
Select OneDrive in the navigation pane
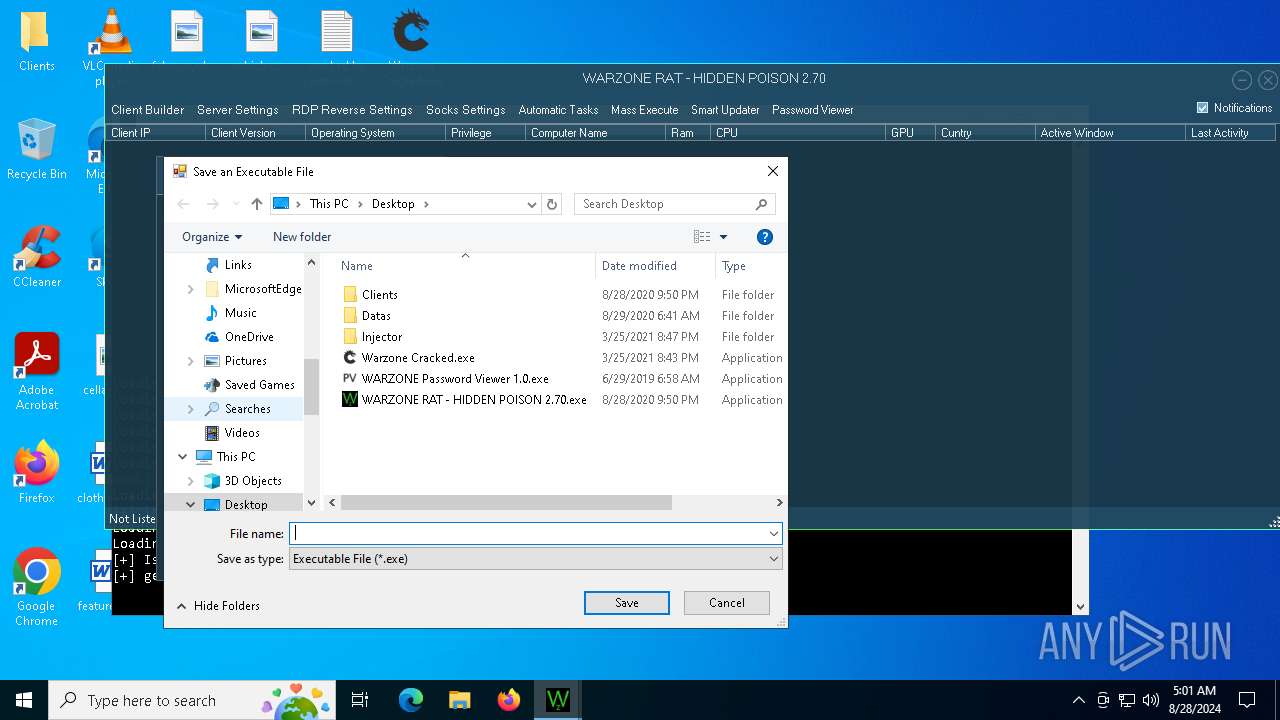(x=249, y=337)
